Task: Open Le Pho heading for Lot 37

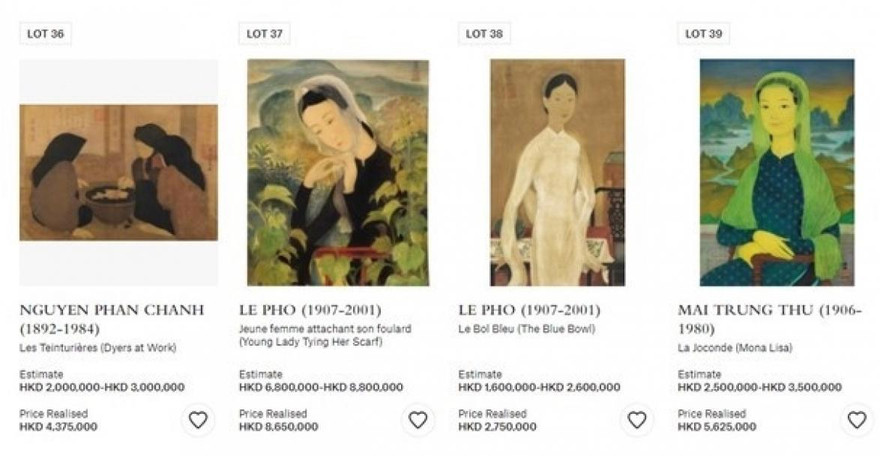Action: tap(310, 310)
